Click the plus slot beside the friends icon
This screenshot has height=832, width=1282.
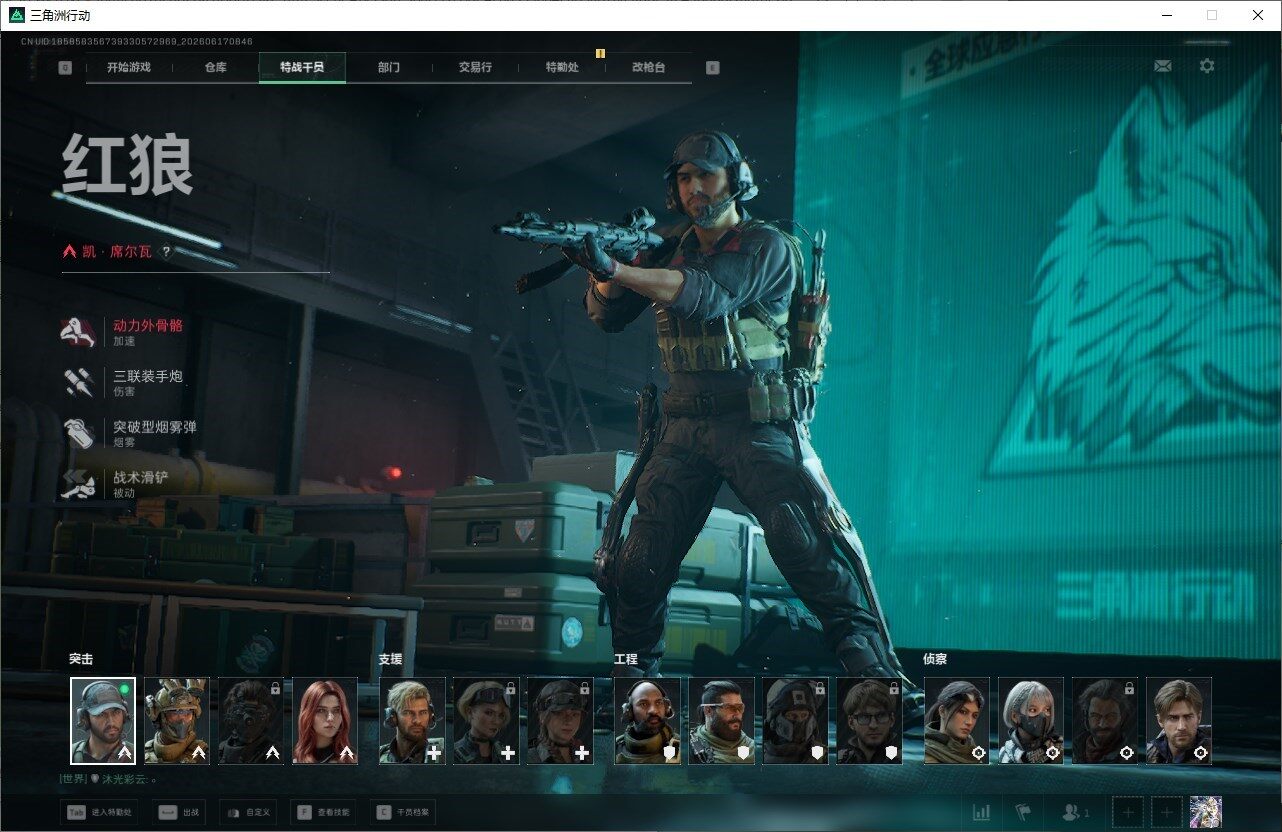click(x=1128, y=812)
